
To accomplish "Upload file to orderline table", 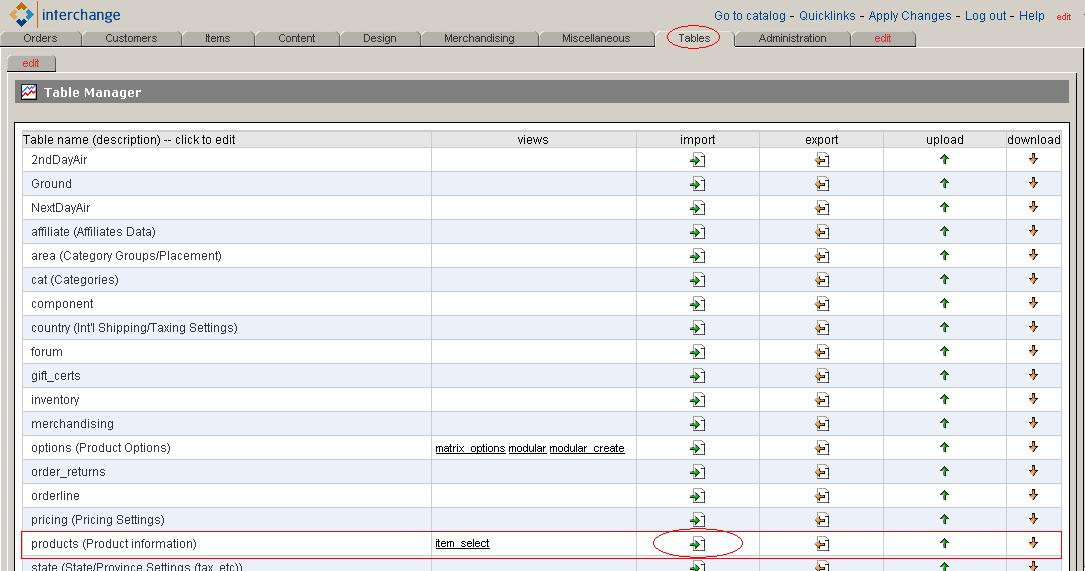I will click(x=944, y=496).
